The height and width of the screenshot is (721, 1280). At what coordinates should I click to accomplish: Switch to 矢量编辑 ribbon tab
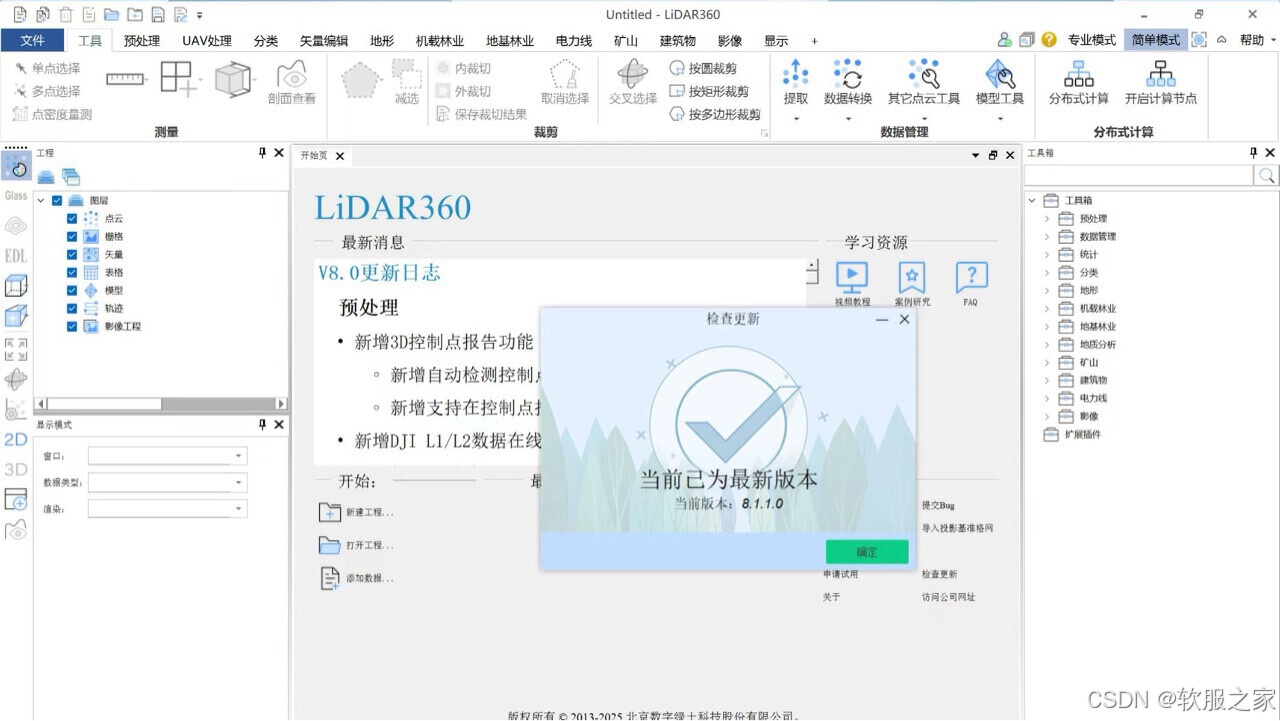(324, 41)
